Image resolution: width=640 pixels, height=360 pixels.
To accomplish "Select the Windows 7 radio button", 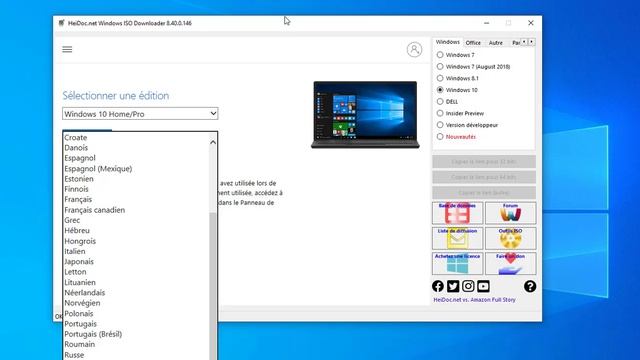I will 440,55.
